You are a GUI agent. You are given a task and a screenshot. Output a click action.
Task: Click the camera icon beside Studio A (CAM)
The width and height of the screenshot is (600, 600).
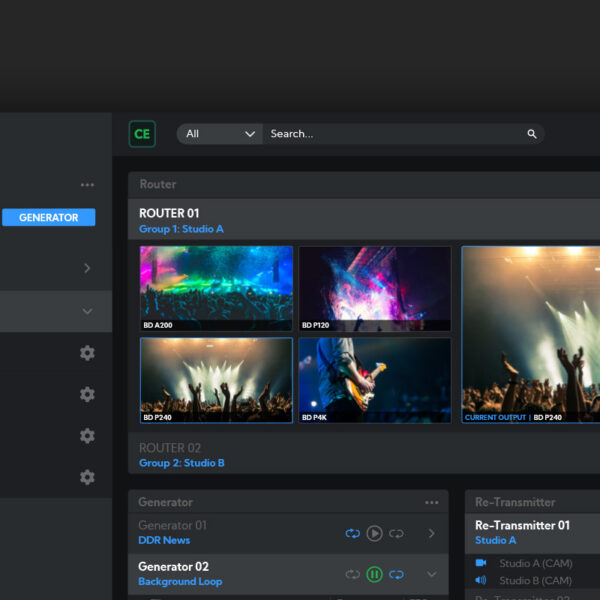tap(481, 563)
